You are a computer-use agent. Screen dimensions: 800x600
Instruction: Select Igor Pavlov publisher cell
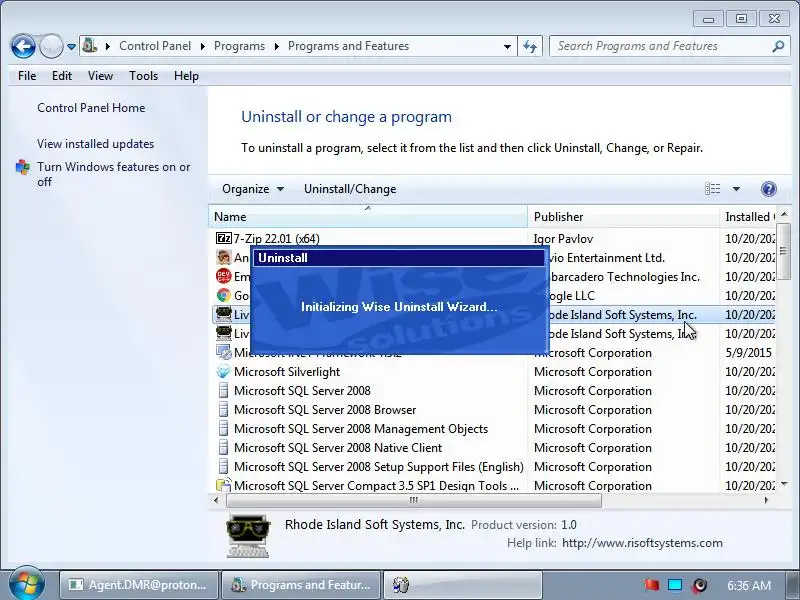point(563,239)
